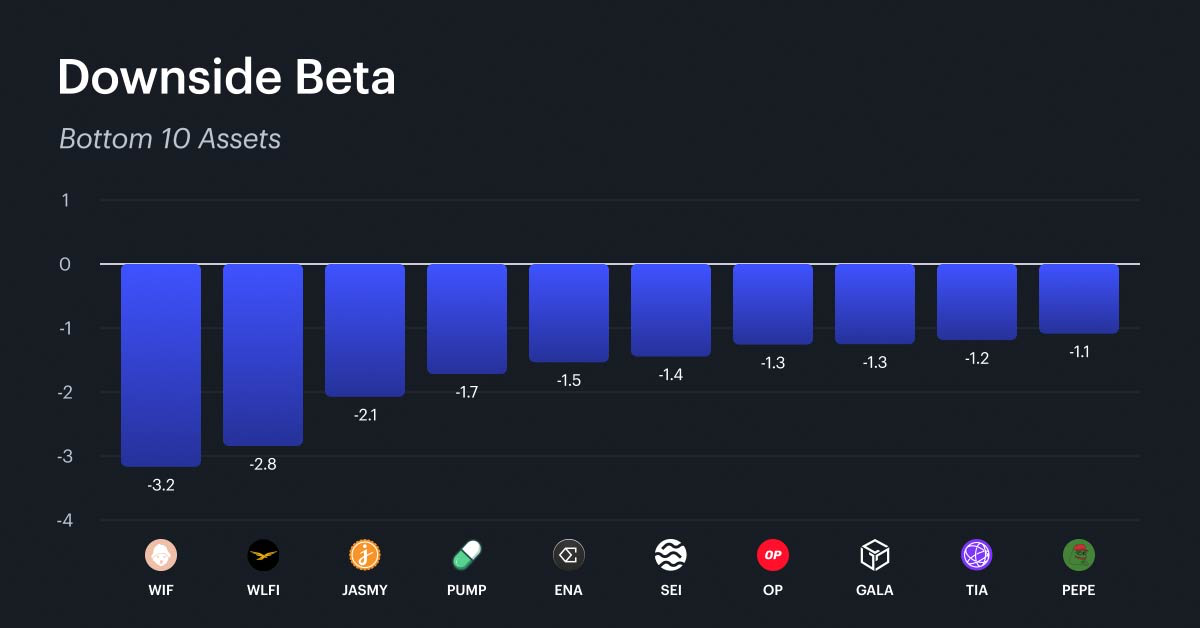This screenshot has width=1200, height=628.
Task: Click the WLFI golden eagle icon
Action: coord(263,554)
